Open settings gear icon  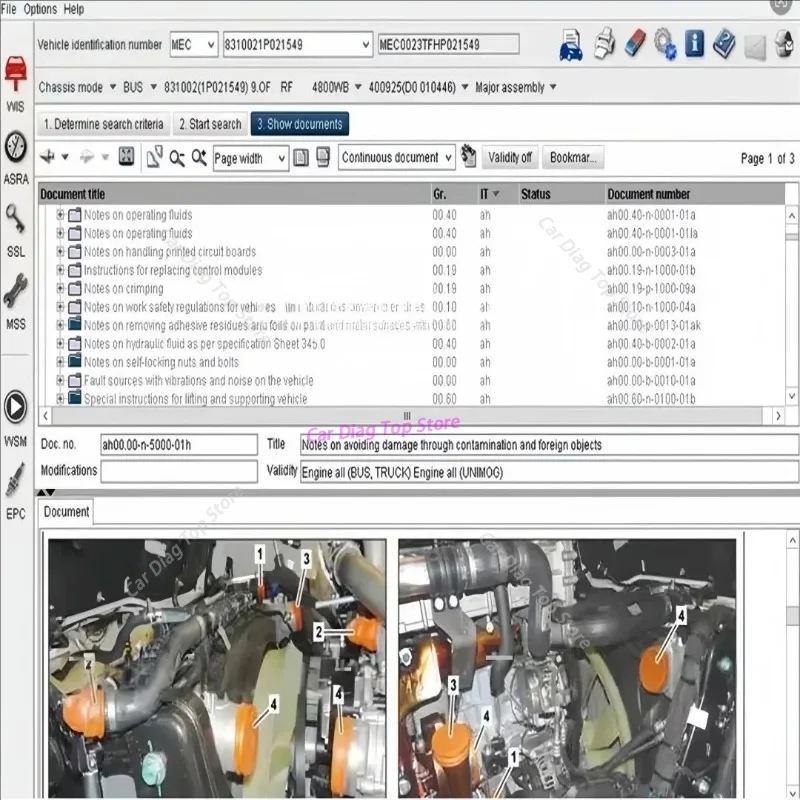[x=665, y=44]
